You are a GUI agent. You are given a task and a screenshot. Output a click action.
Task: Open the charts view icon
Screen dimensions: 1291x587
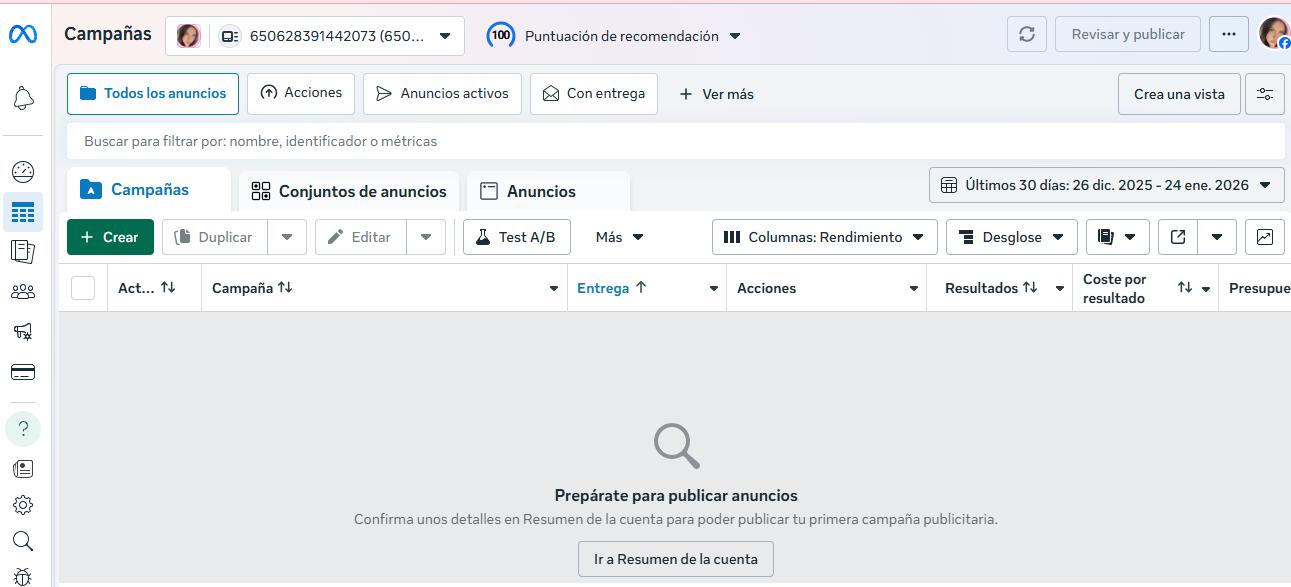point(1265,237)
